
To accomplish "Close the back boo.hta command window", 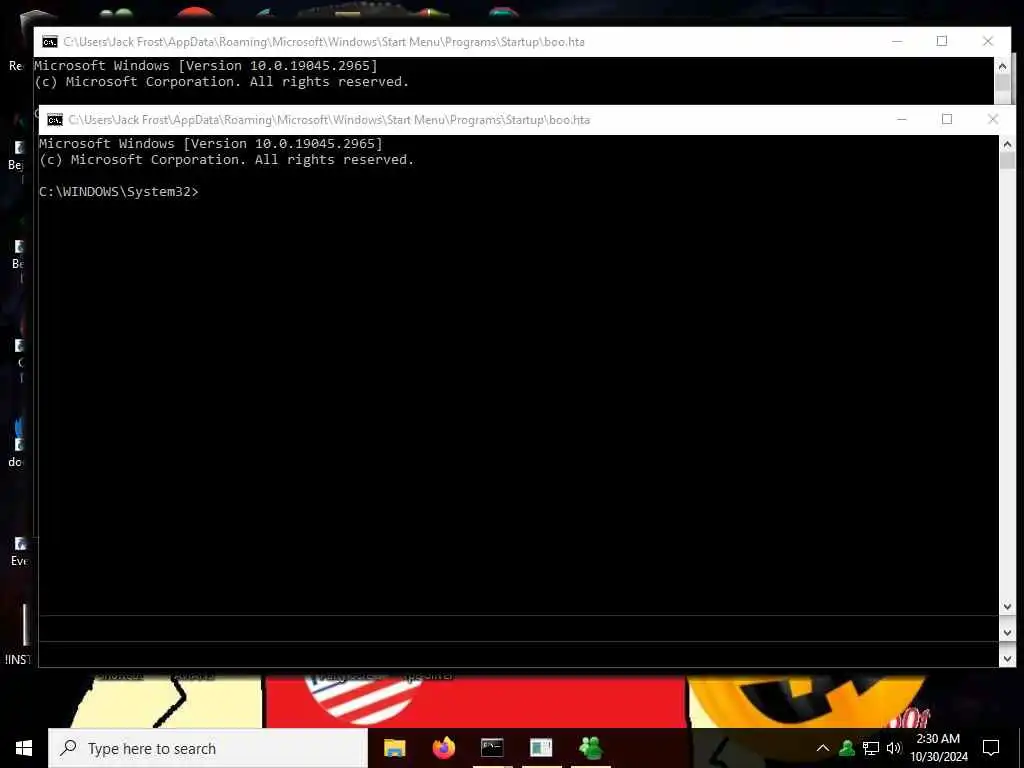I will pyautogui.click(x=987, y=41).
